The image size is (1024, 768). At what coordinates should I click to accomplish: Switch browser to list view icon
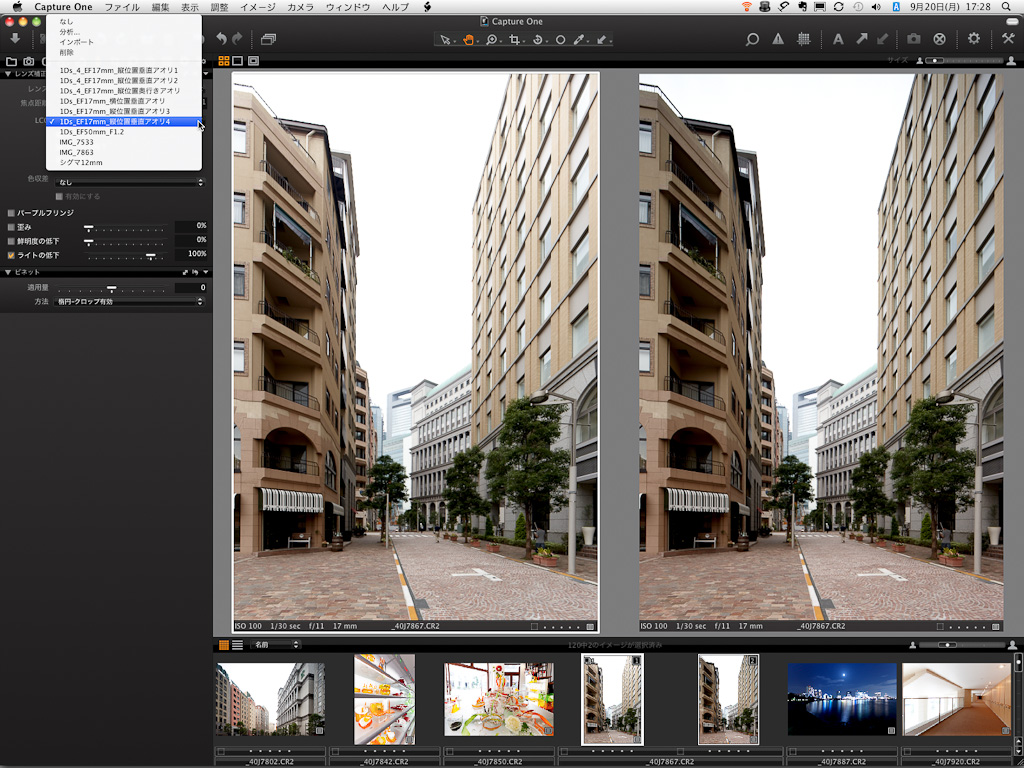click(x=237, y=645)
